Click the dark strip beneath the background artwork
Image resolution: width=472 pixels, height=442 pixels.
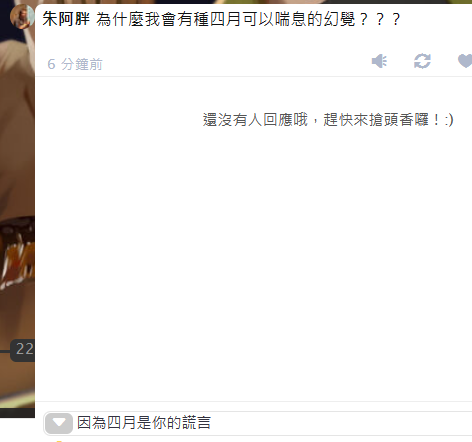(x=17, y=413)
